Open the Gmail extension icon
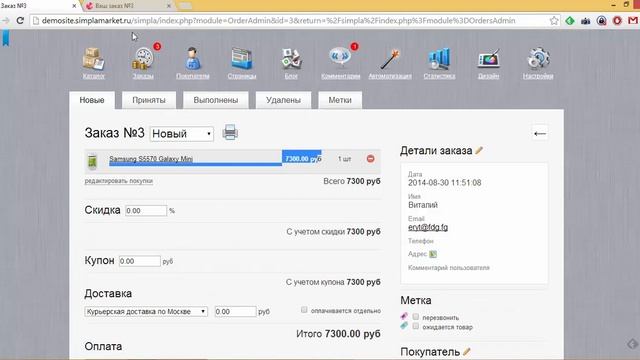 633,20
